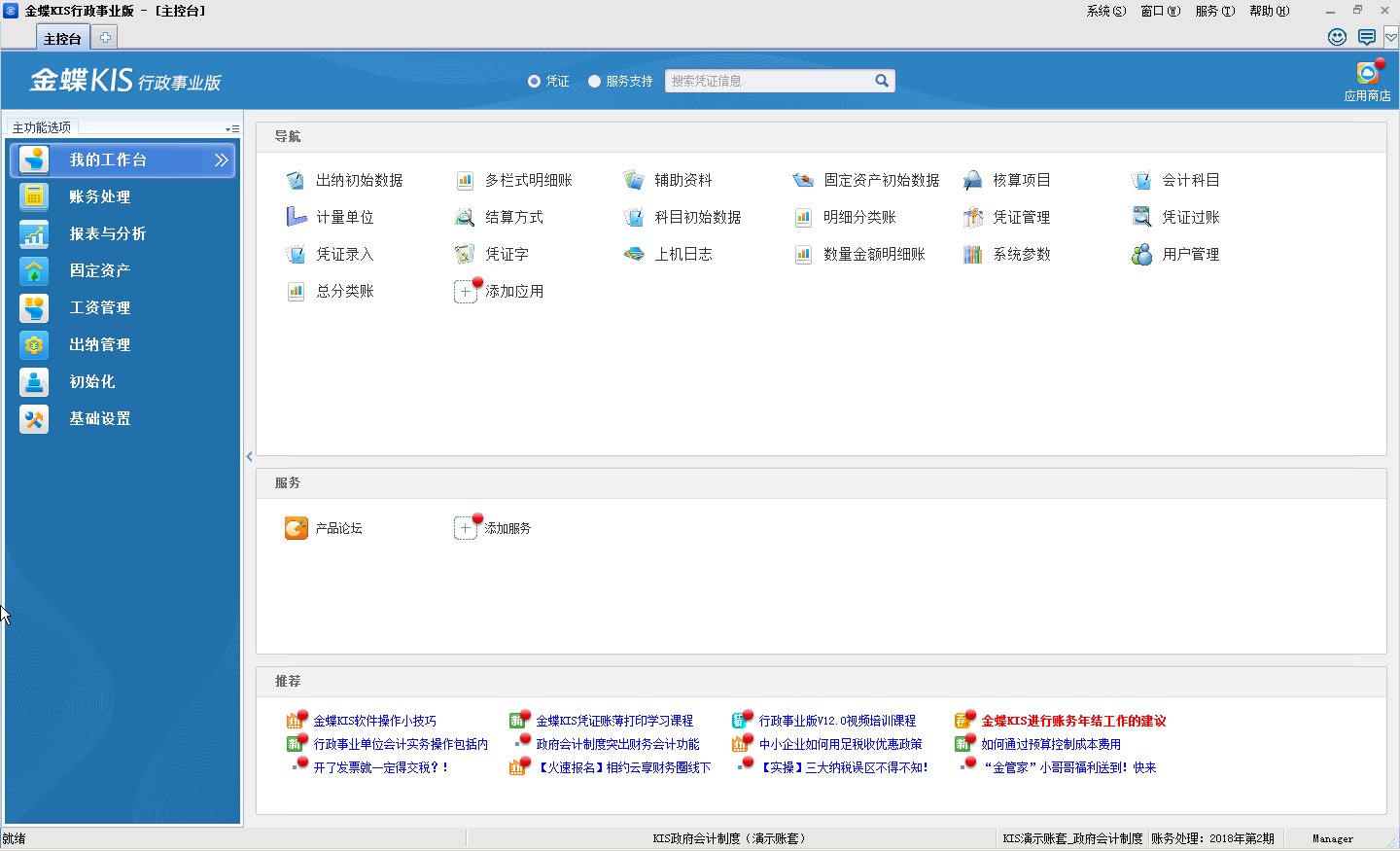Open 辅助资料 icon
Screen dimensions: 1400x851
[x=634, y=180]
